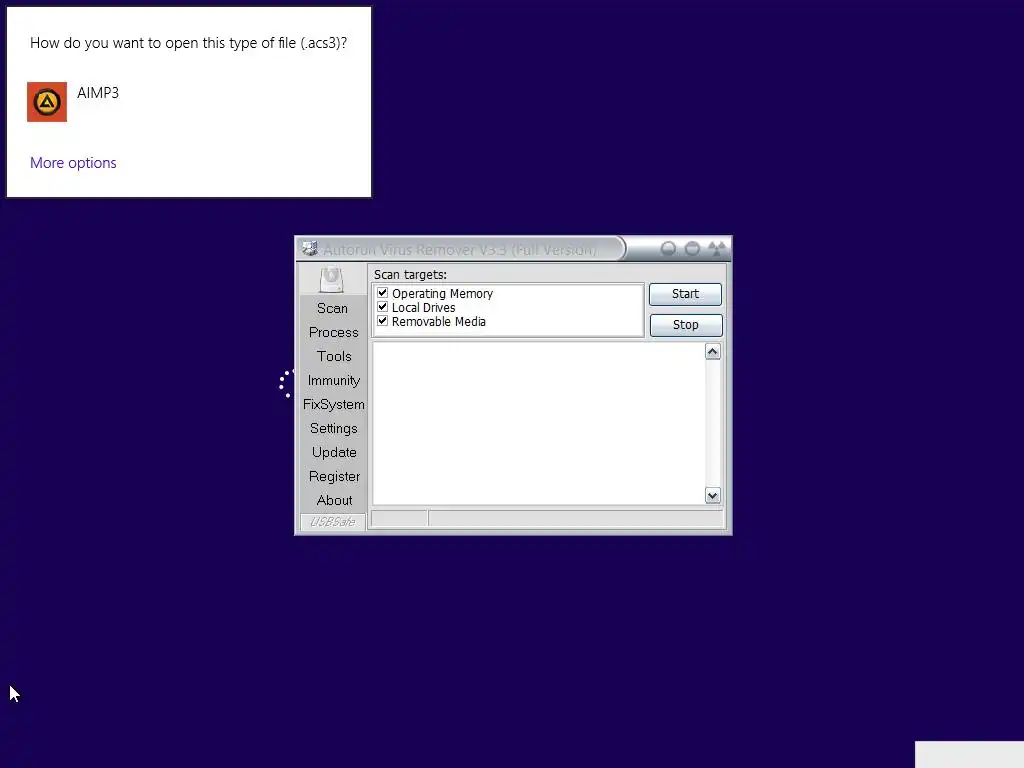Open the Process section
The width and height of the screenshot is (1024, 768).
tap(334, 332)
